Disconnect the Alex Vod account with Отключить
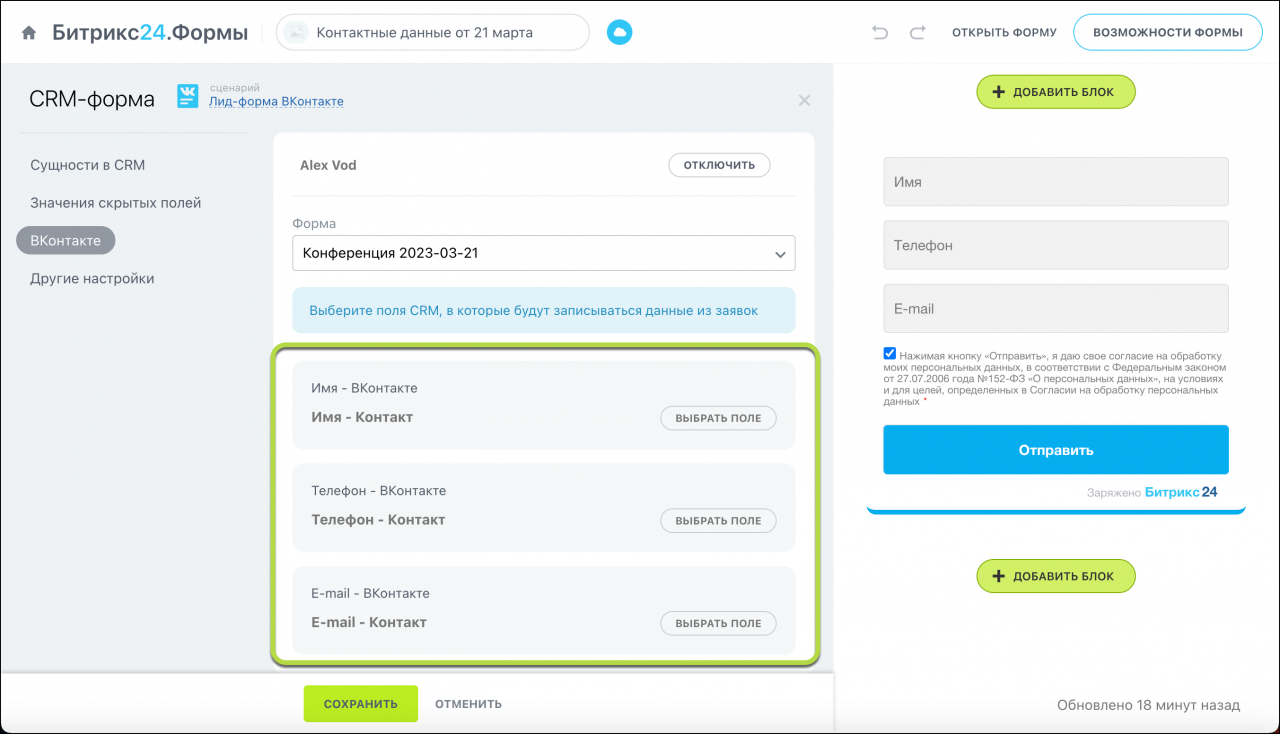Image resolution: width=1280 pixels, height=734 pixels. 719,165
